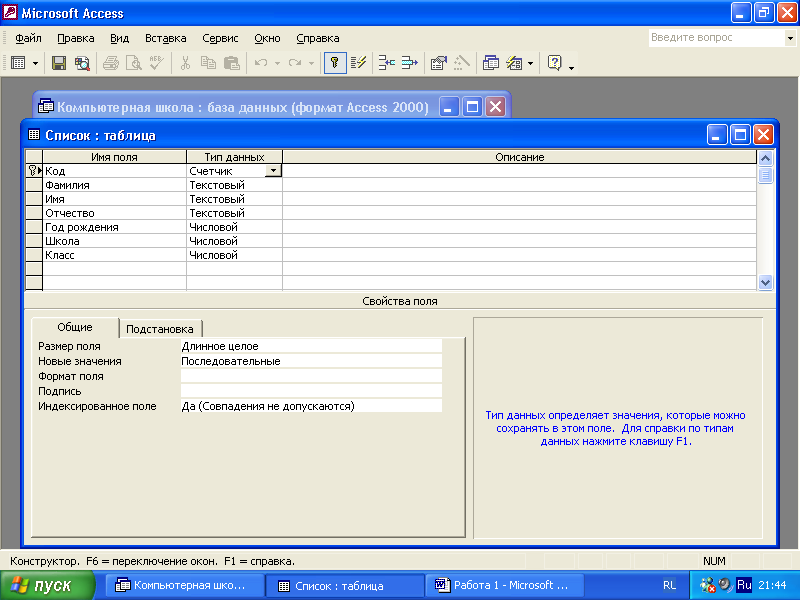800x600 pixels.
Task: Click the Текстовый type of Фамилия row
Action: coord(235,185)
